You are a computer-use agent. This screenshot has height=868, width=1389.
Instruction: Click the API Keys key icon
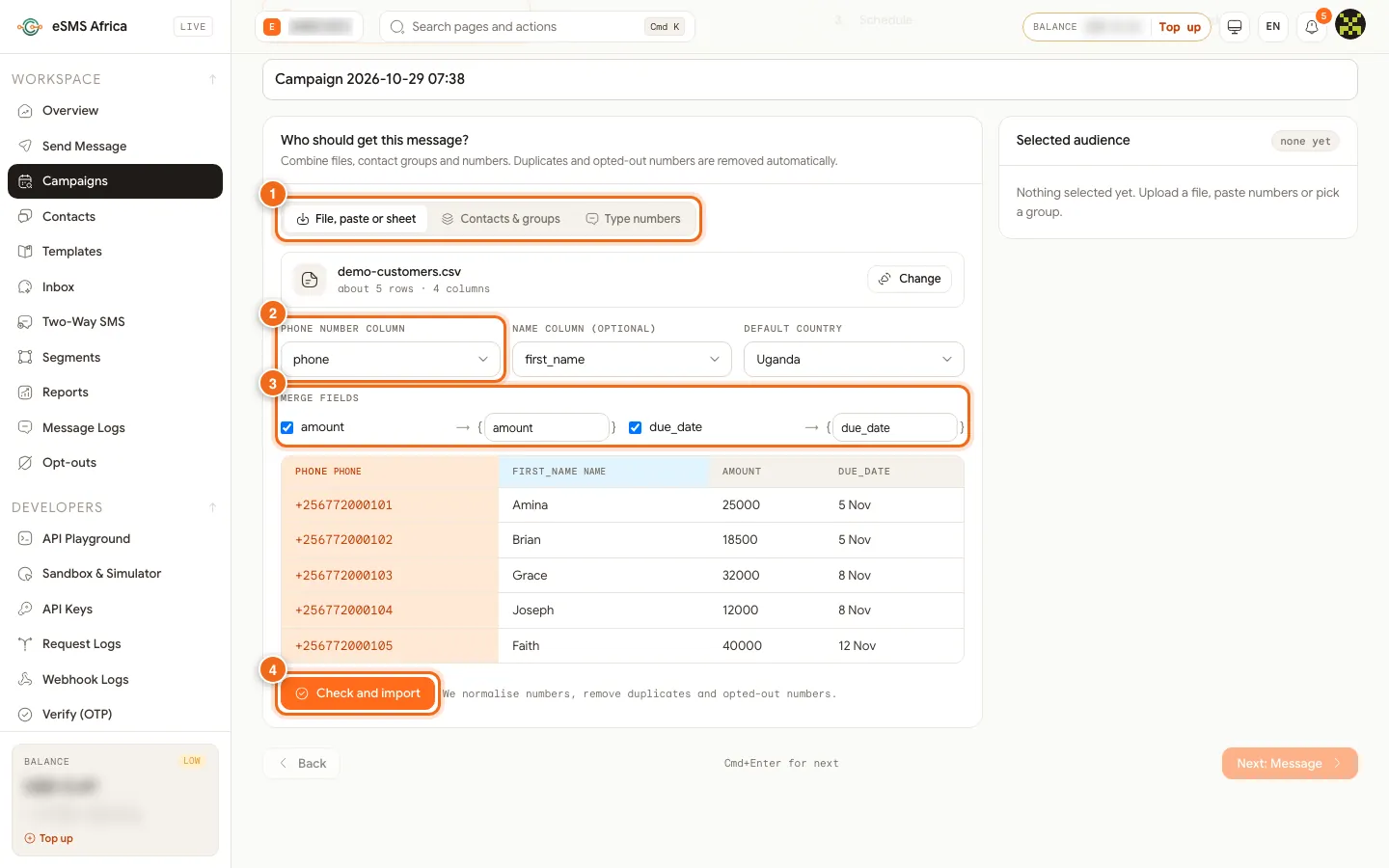[x=25, y=609]
